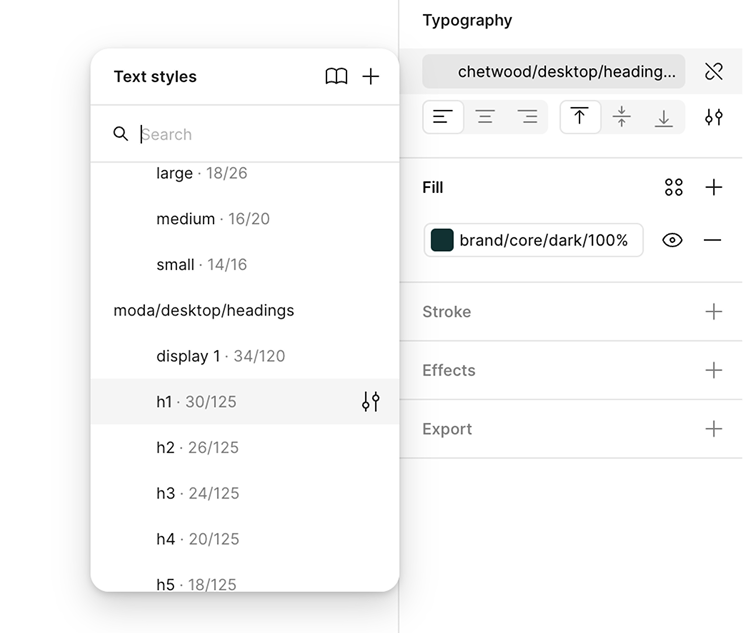Add a stroke in the Stroke section
Image resolution: width=743 pixels, height=633 pixels.
tap(713, 312)
